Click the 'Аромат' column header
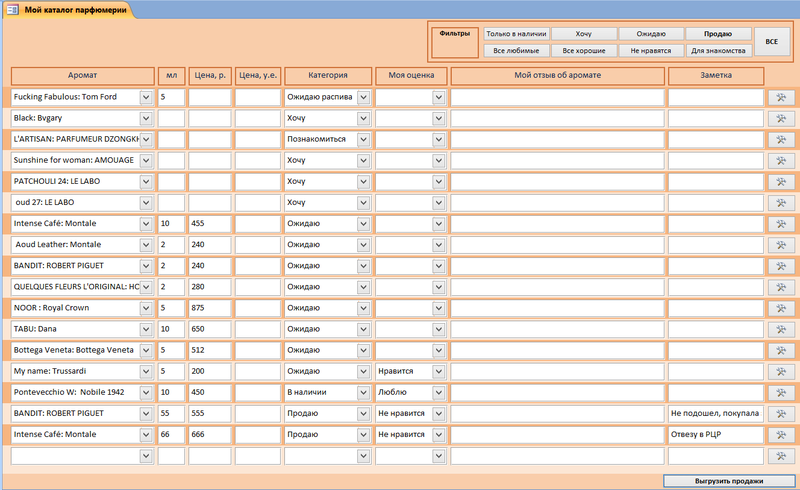This screenshot has height=490, width=800. pos(83,76)
